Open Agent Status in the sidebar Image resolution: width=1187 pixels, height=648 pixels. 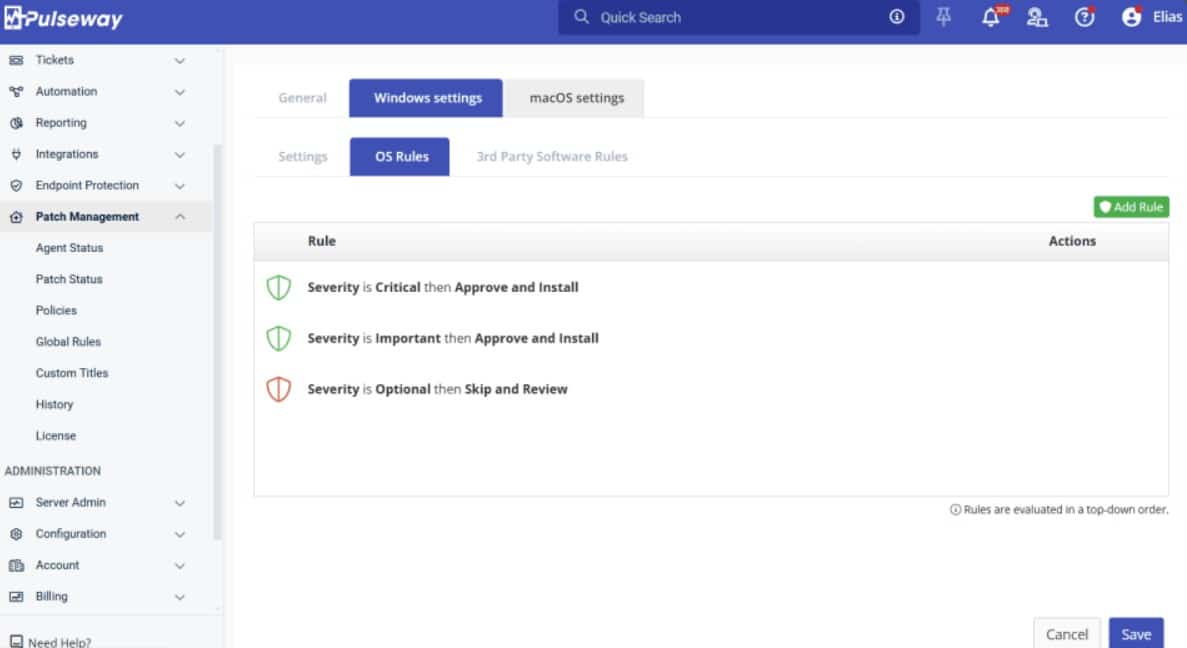69,248
